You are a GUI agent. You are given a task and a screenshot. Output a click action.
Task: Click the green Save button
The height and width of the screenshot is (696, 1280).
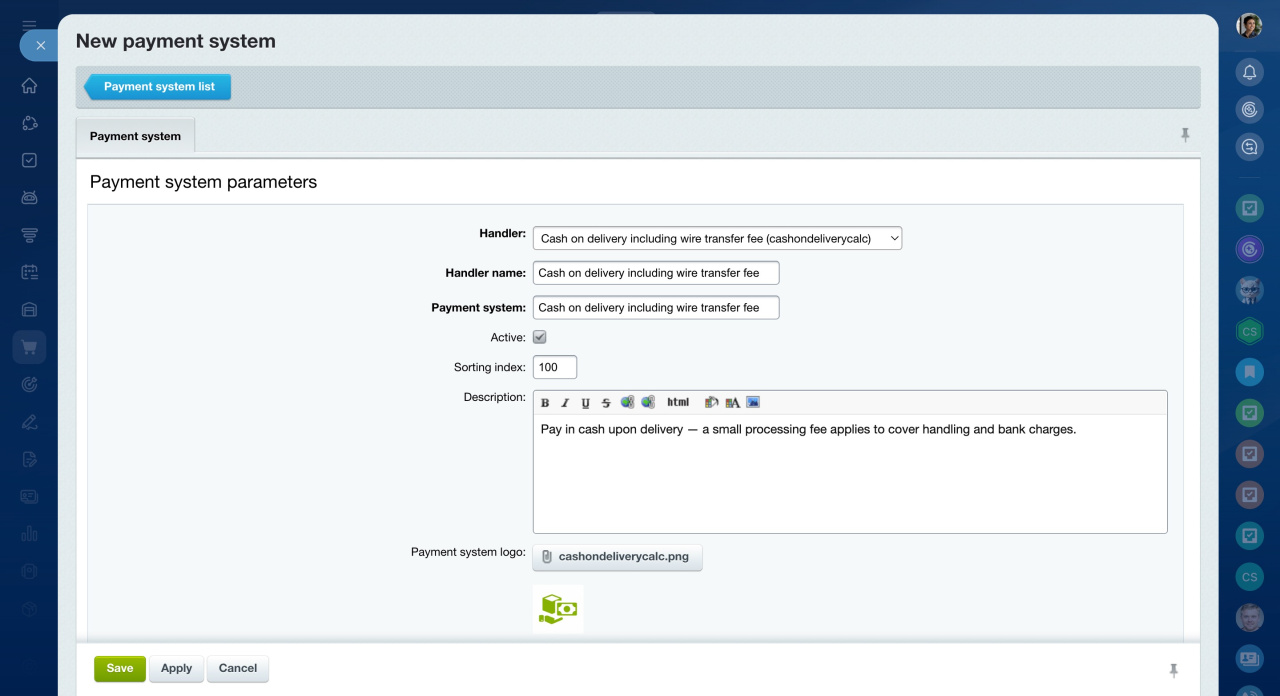pos(120,669)
